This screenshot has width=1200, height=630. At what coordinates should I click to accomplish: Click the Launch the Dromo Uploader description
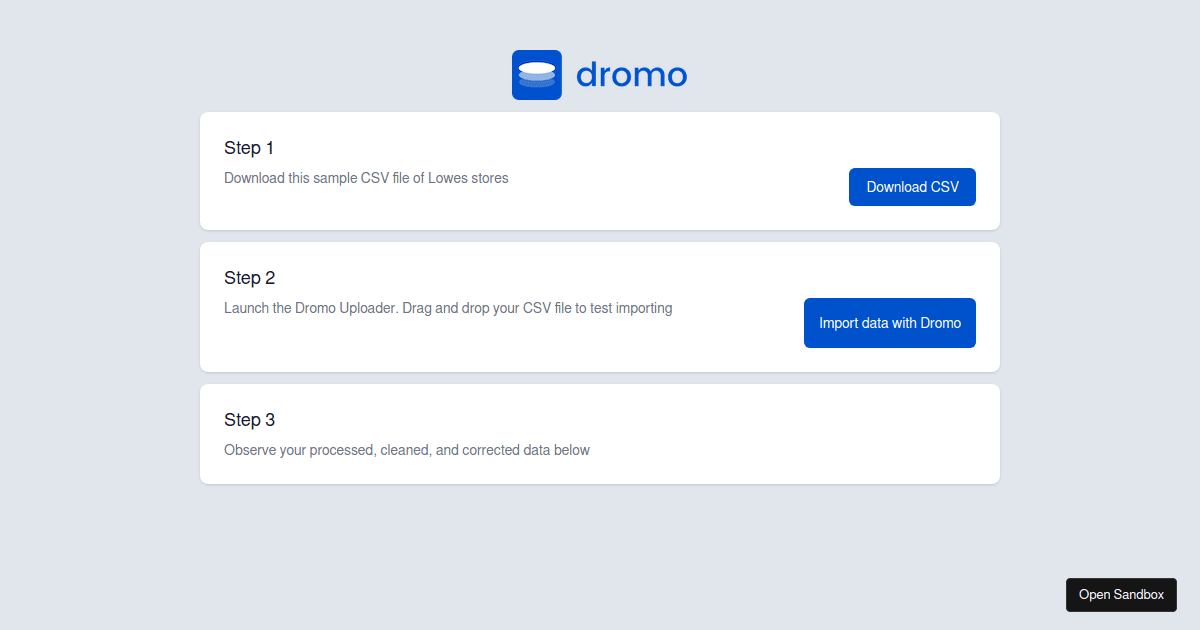click(x=448, y=308)
